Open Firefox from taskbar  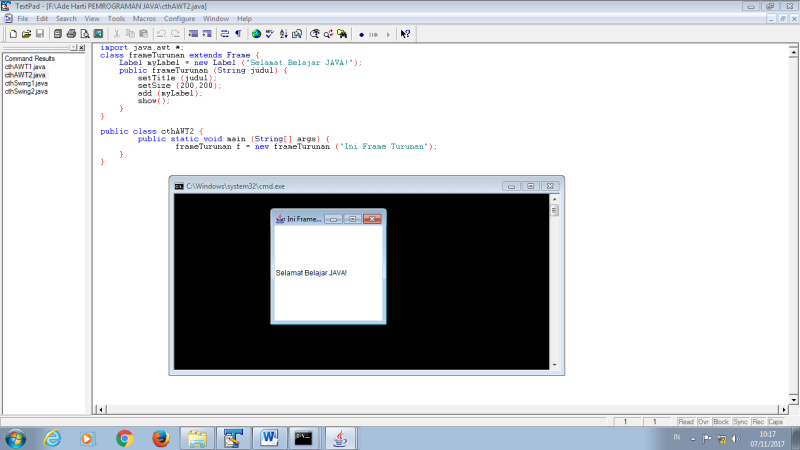coord(161,438)
